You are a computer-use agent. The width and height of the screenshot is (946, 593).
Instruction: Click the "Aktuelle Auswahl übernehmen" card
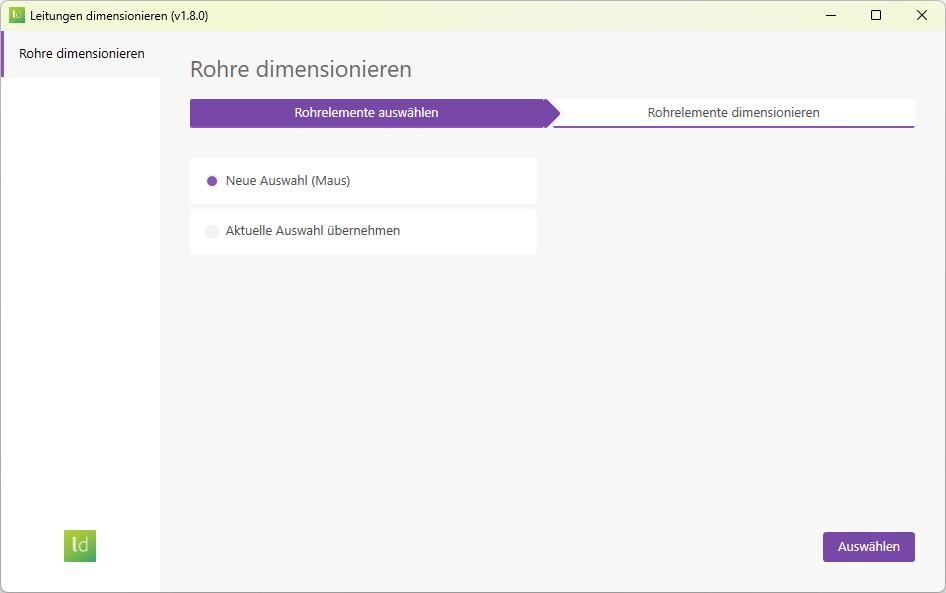[x=363, y=230]
